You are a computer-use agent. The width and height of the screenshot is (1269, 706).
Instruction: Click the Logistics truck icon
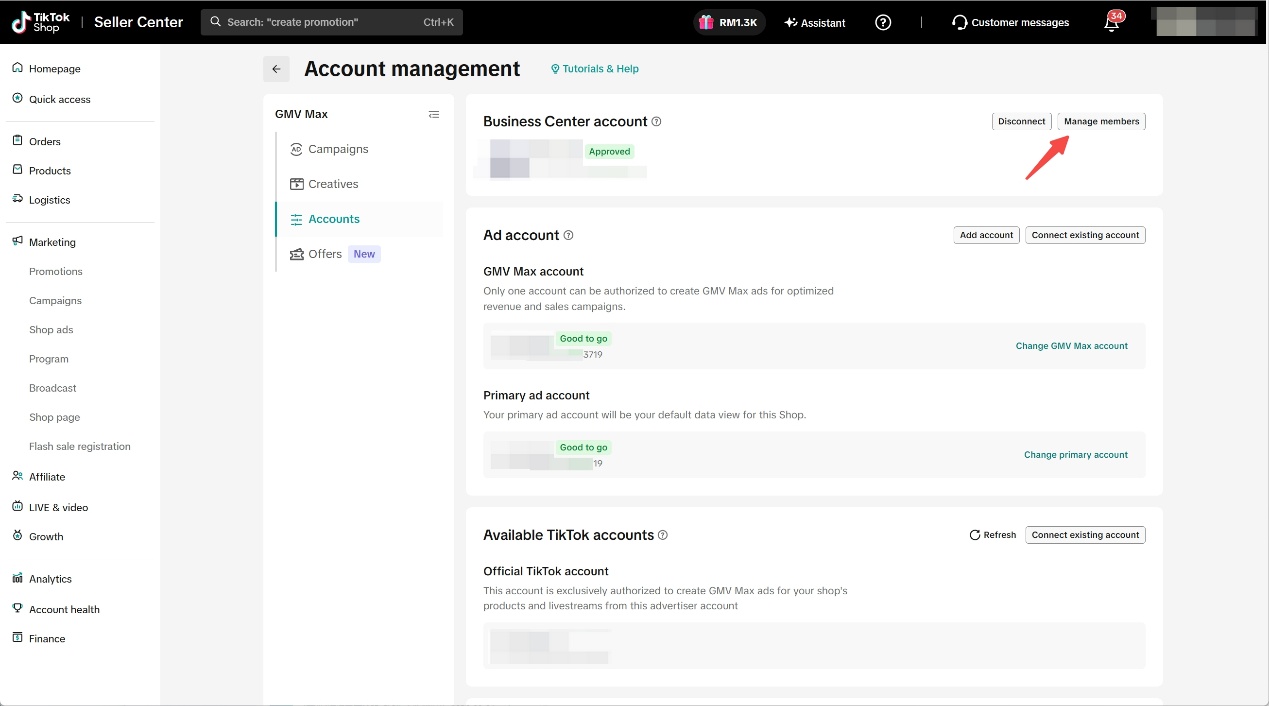click(x=17, y=198)
